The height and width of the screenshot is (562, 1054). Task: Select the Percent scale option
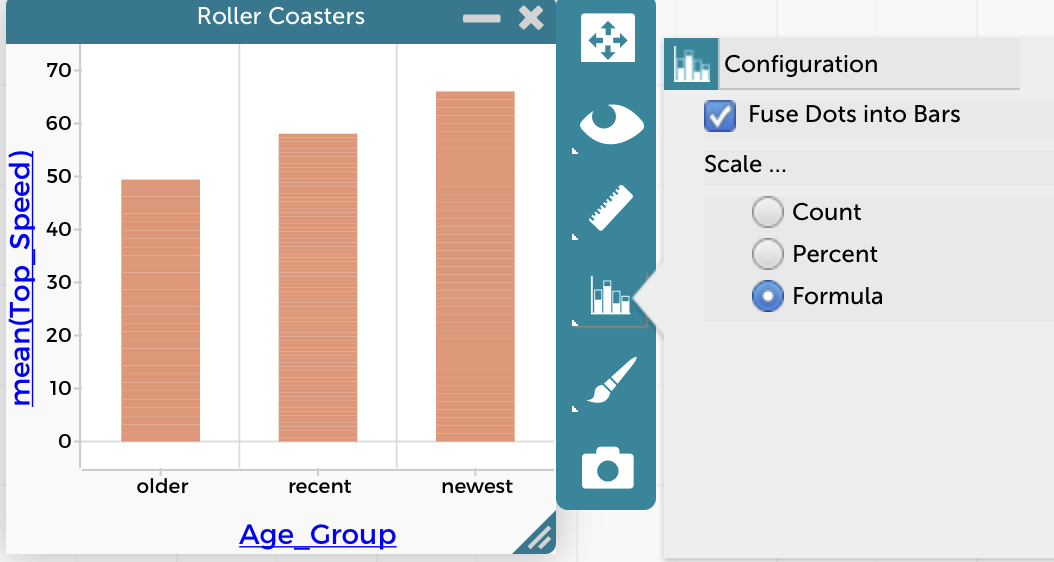click(767, 254)
